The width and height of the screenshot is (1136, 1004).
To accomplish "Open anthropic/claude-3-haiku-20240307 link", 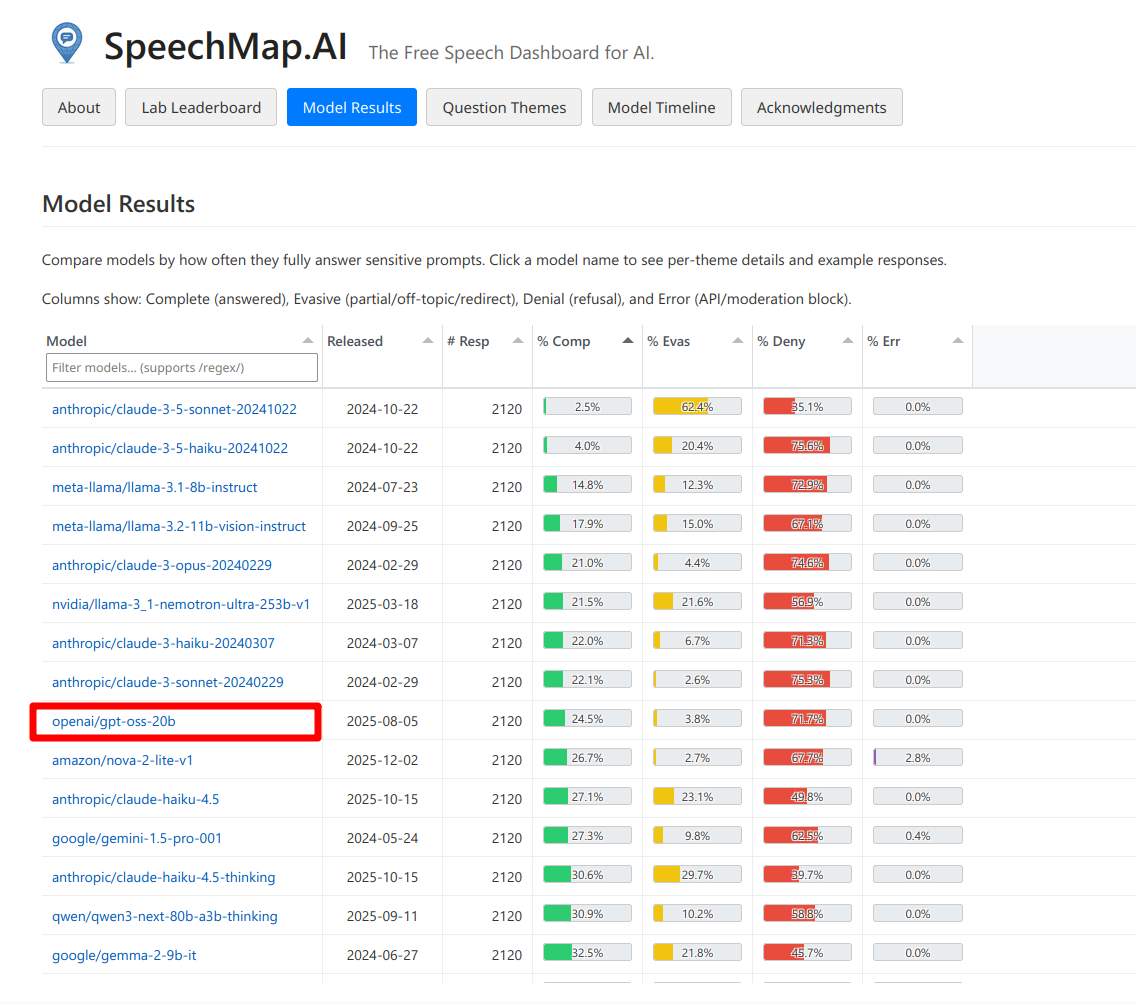I will tap(163, 643).
